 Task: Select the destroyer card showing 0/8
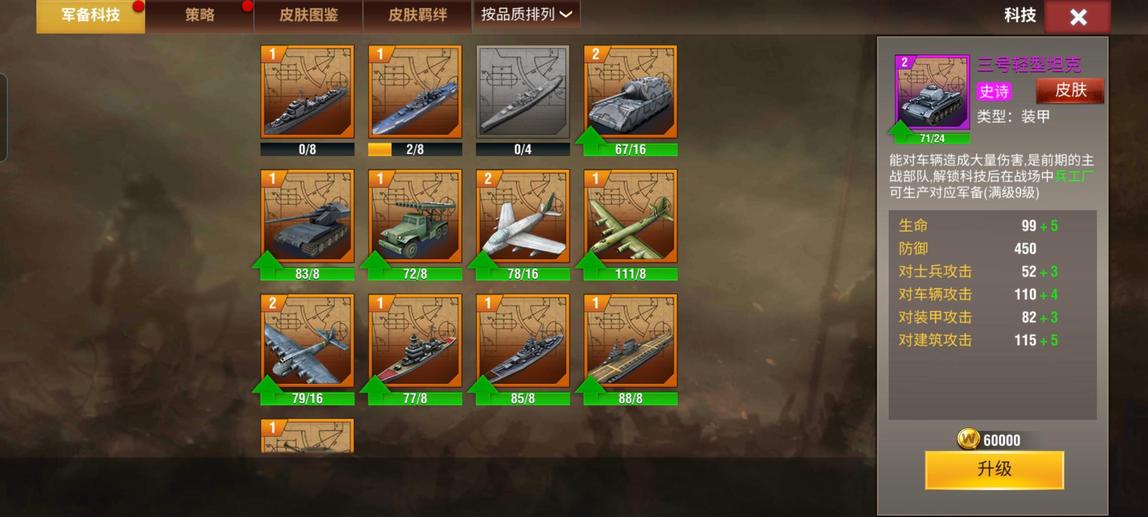tap(308, 92)
